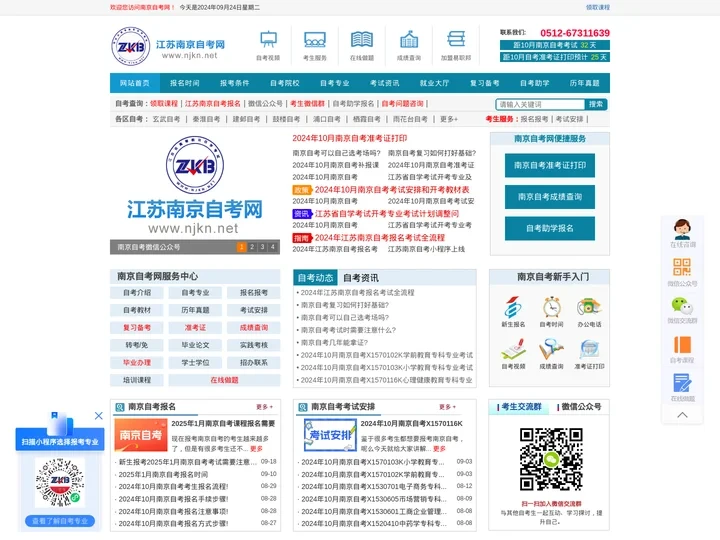Click 领取课程 link at top right
The image size is (720, 540).
[598, 7]
